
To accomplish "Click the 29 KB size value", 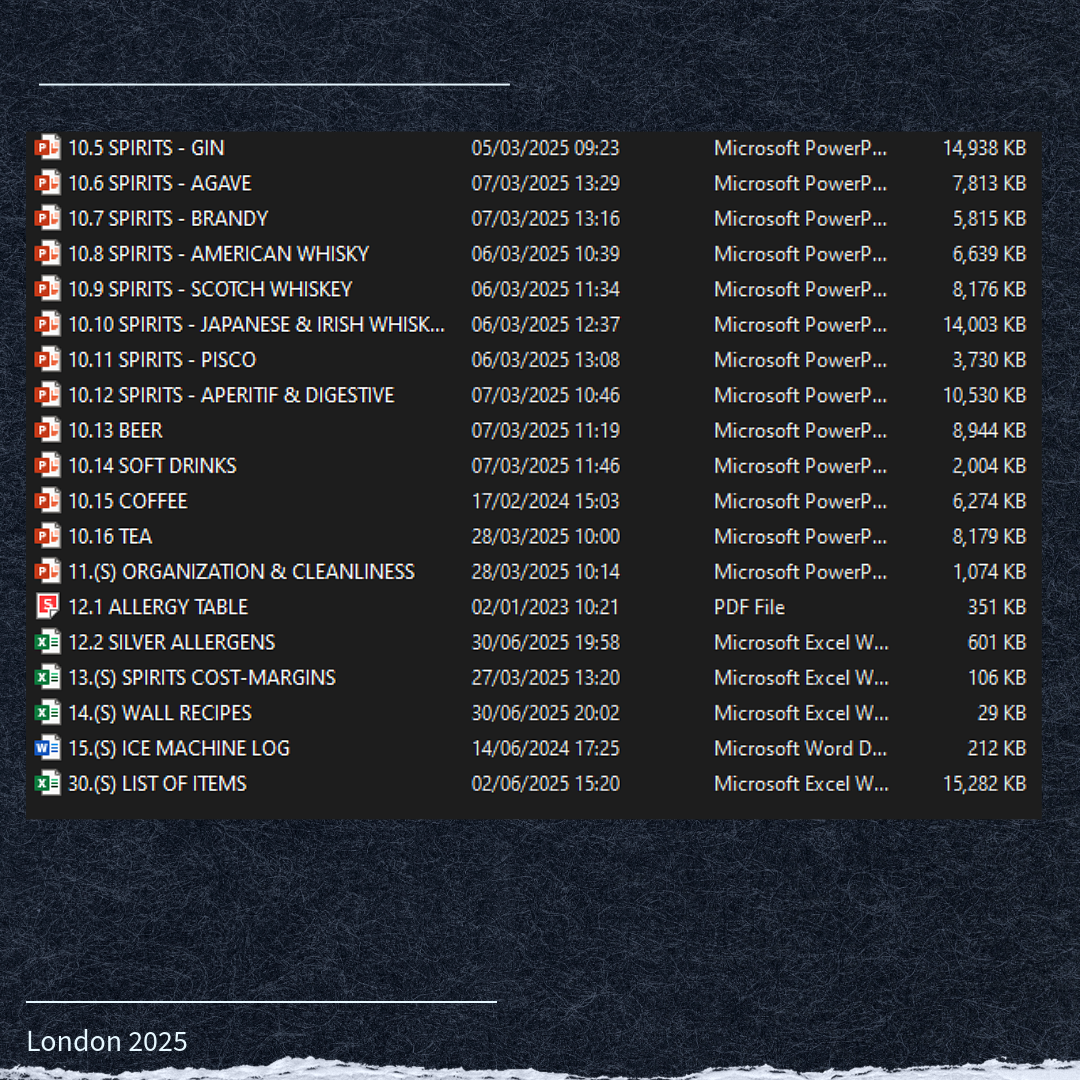I will (1002, 713).
